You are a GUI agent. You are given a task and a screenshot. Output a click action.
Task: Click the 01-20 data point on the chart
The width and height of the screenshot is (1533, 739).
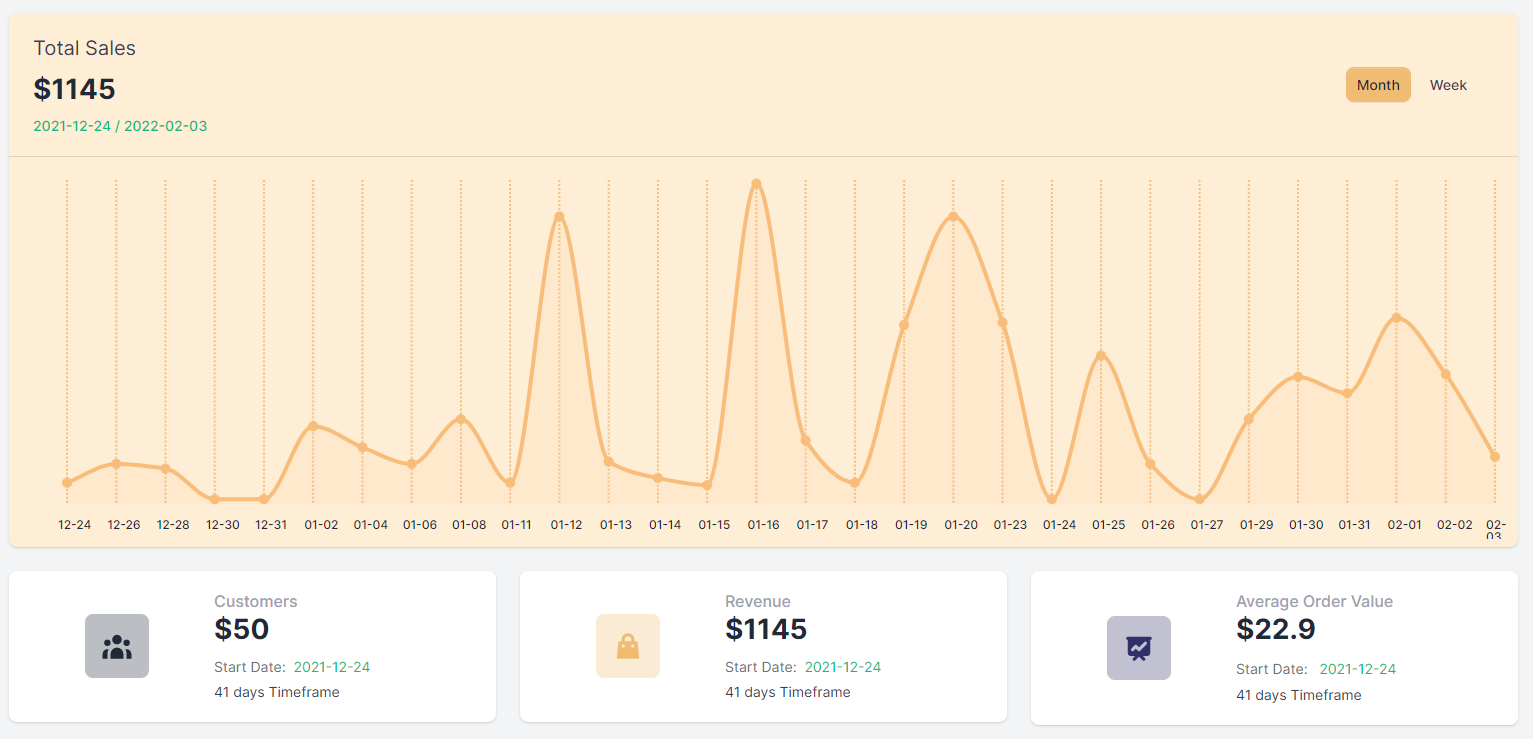point(953,216)
